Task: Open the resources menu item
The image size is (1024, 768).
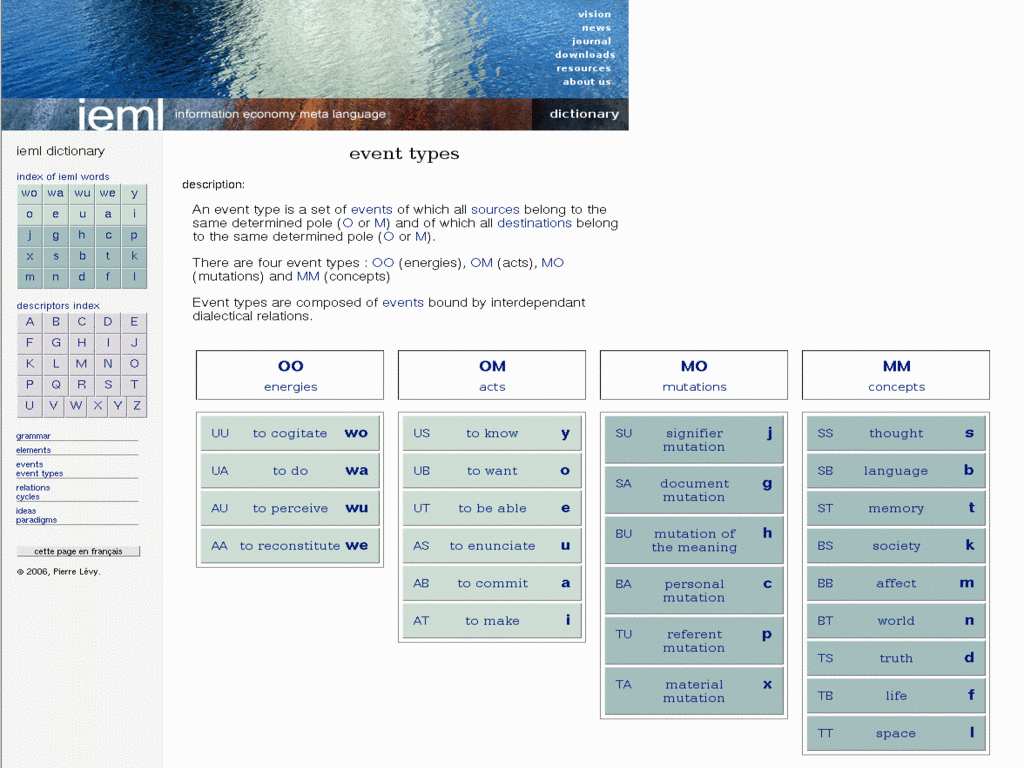Action: pyautogui.click(x=584, y=68)
